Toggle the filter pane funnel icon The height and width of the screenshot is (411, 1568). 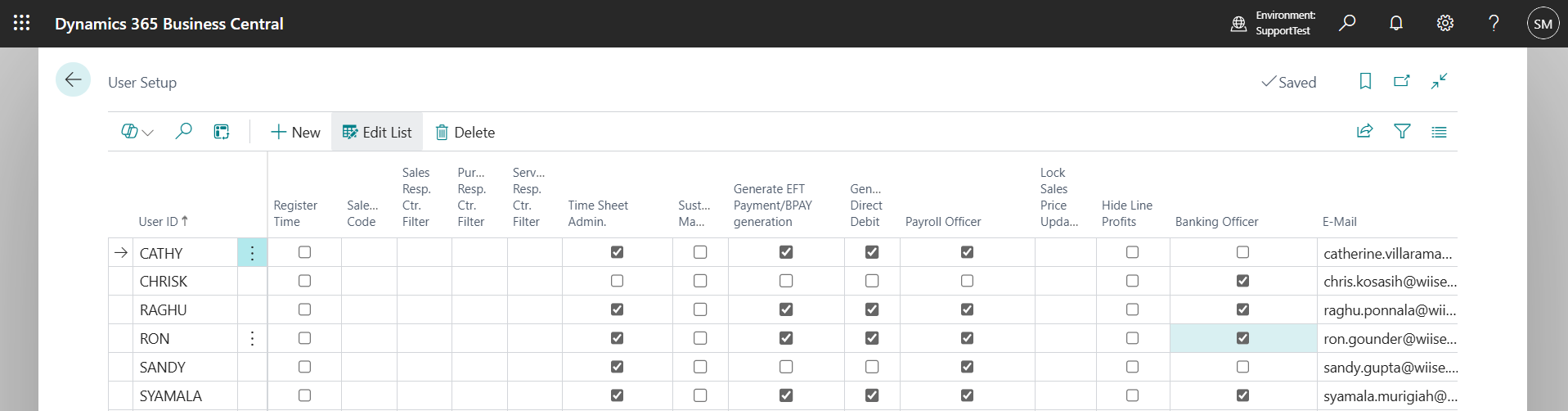[1402, 131]
